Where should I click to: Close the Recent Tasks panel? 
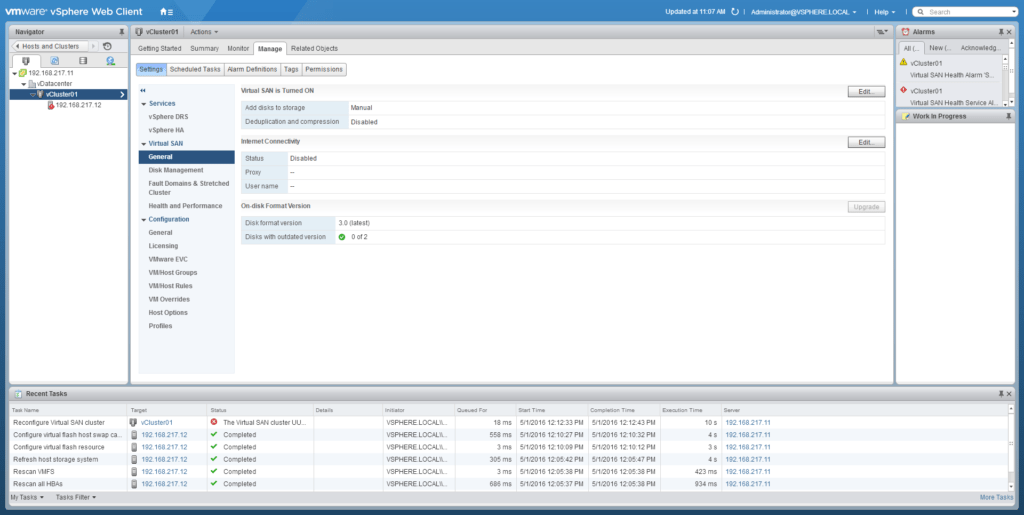(1009, 394)
